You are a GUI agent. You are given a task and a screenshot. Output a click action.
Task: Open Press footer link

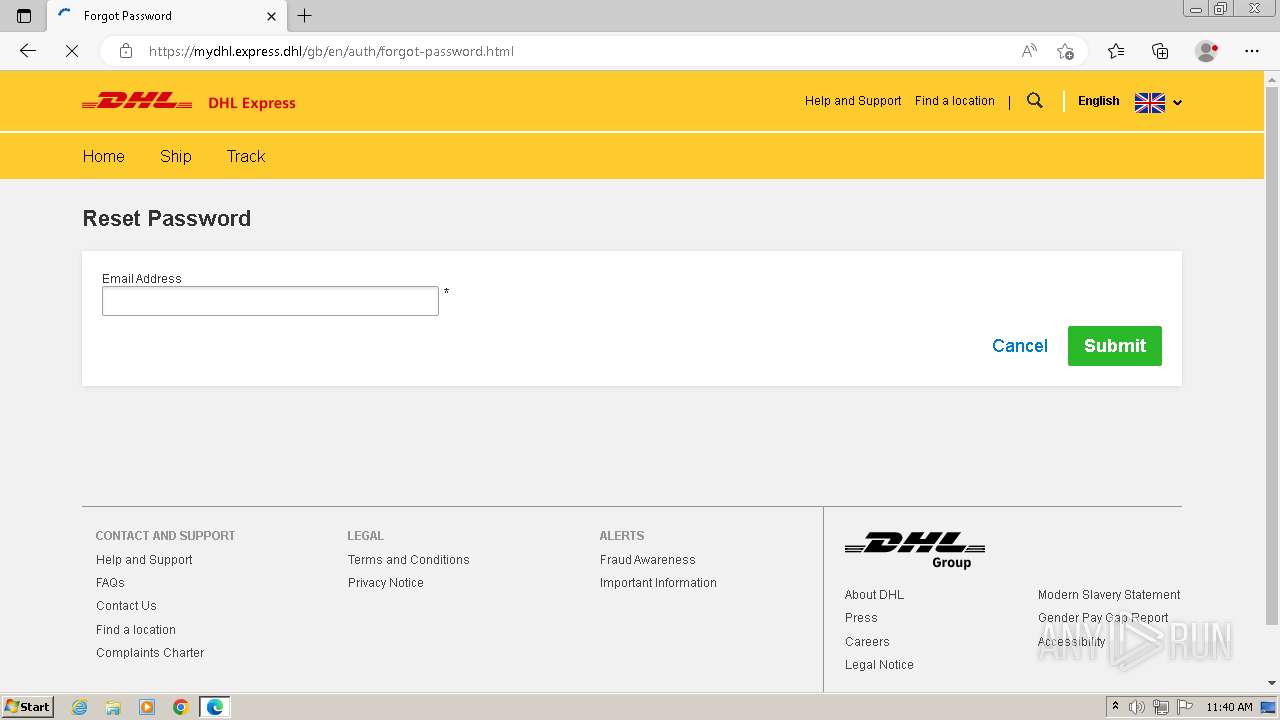point(861,618)
